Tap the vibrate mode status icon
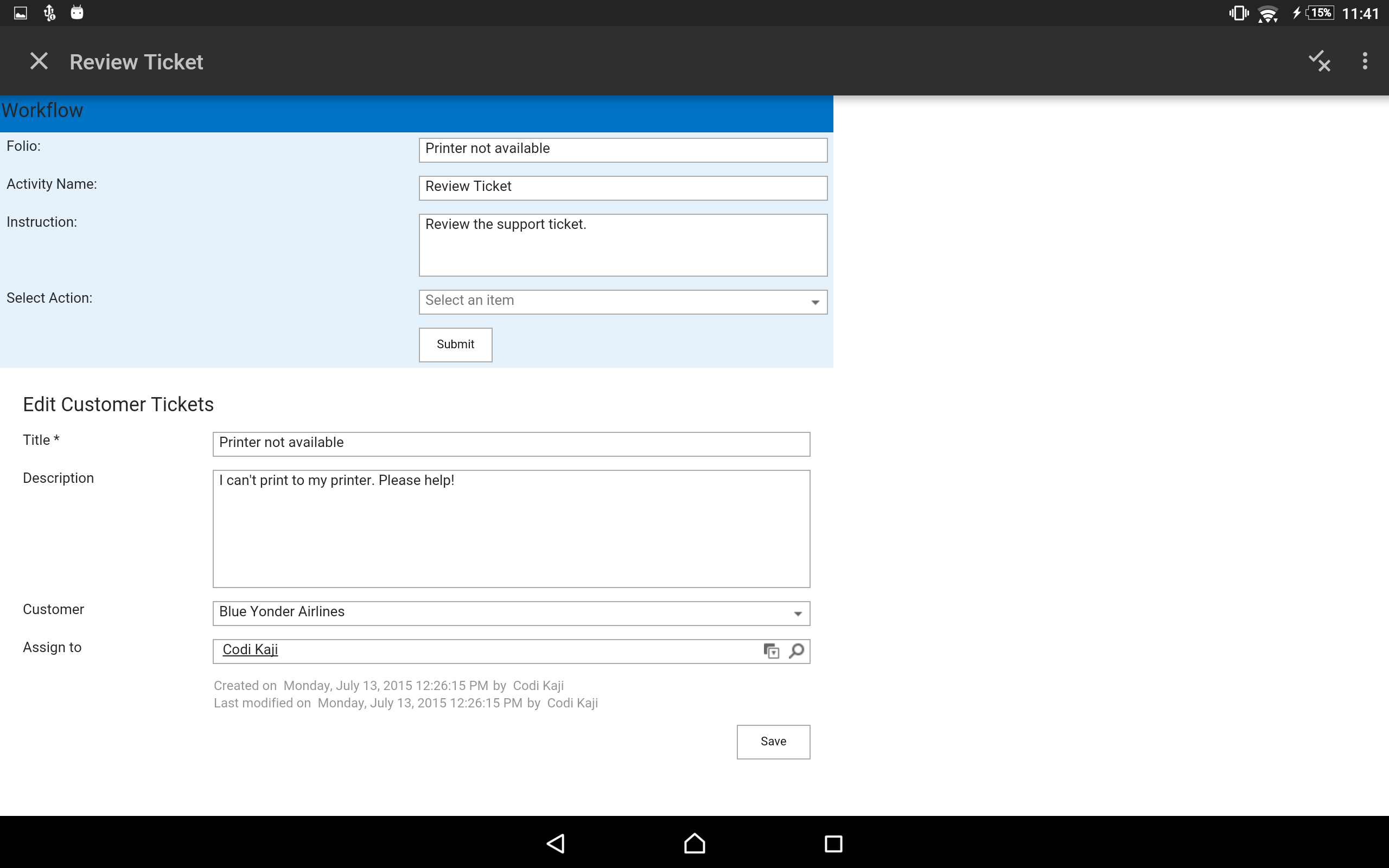Screen dimensions: 1389x868 tap(1239, 12)
